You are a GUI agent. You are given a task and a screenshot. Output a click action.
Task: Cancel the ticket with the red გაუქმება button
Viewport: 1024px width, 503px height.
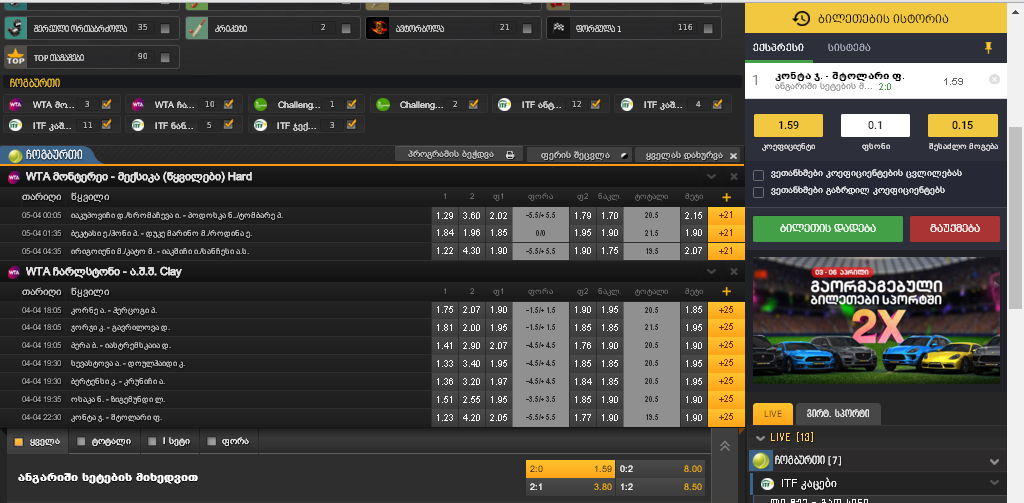tap(954, 229)
